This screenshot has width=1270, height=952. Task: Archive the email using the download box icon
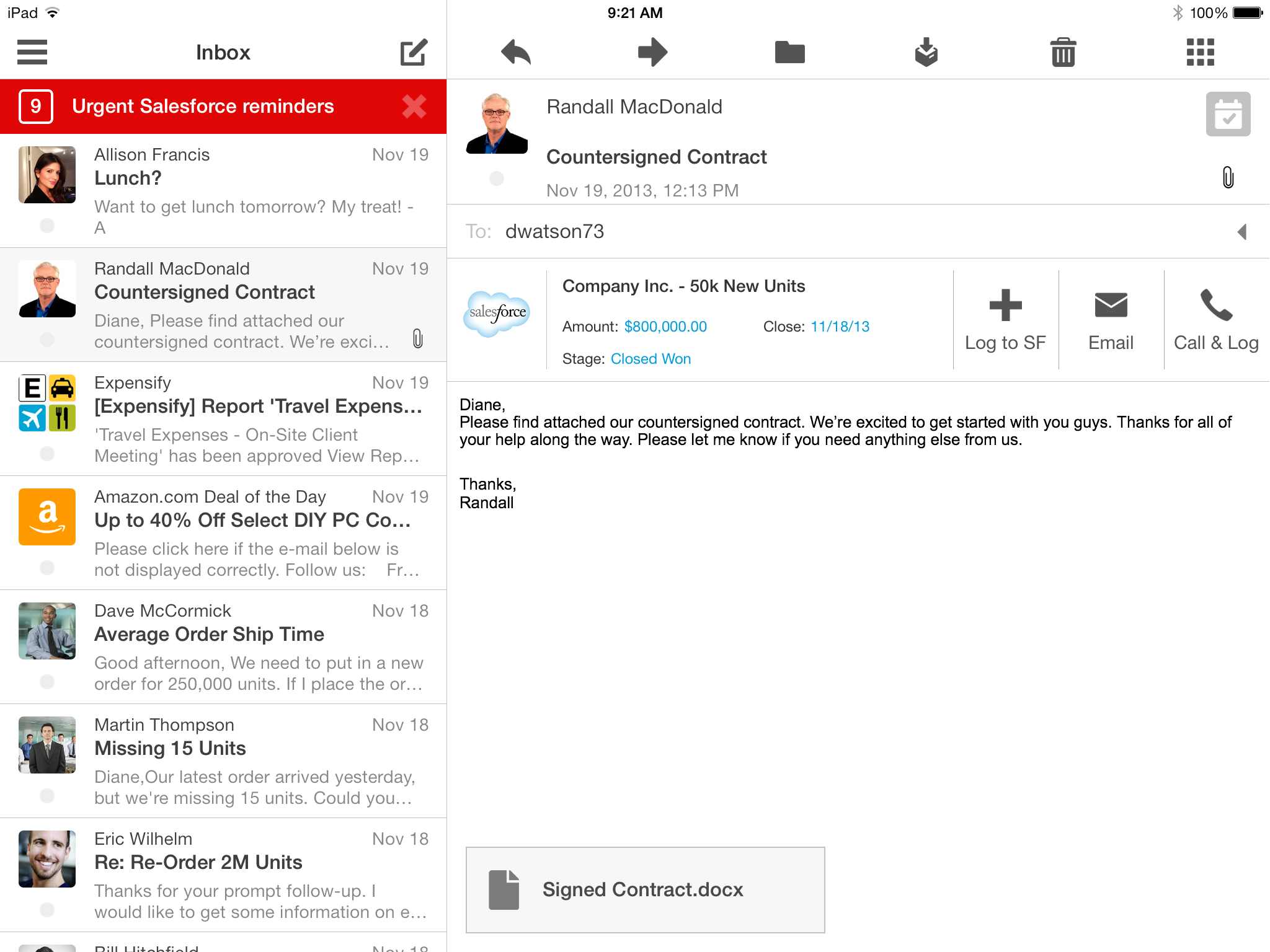(x=926, y=52)
